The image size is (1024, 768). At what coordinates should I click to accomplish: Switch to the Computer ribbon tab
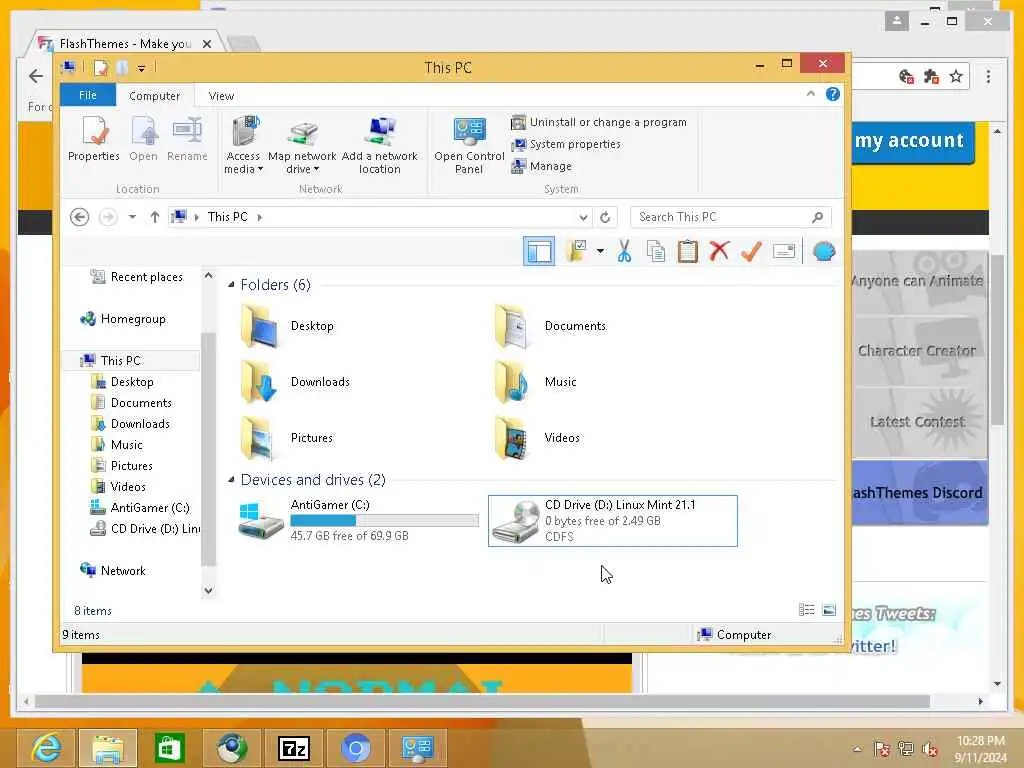click(154, 96)
